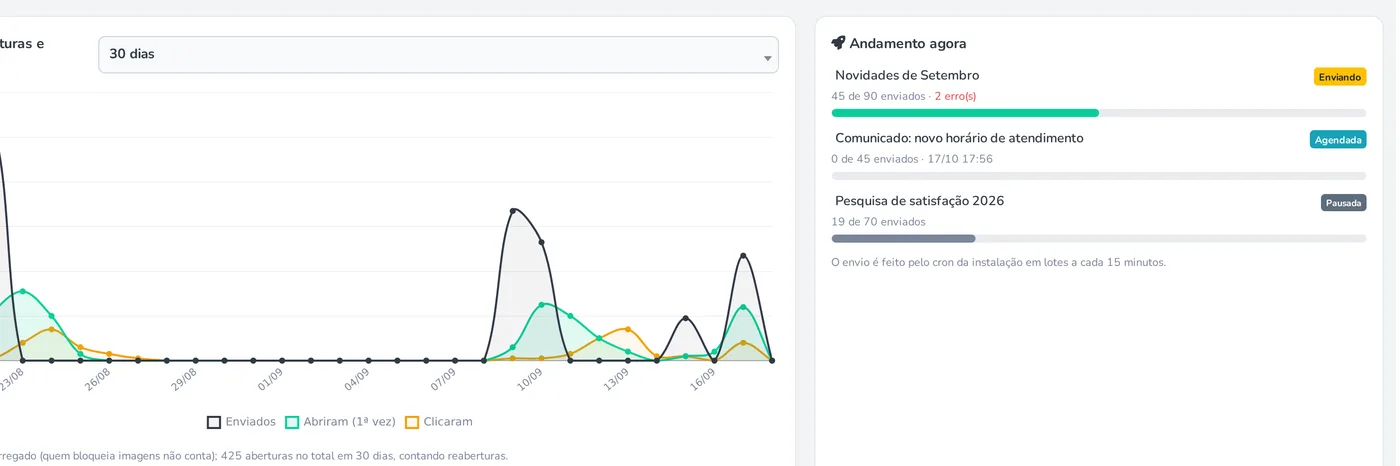The width and height of the screenshot is (1400, 466).
Task: Click the 26/08 chart axis label
Action: pos(97,380)
